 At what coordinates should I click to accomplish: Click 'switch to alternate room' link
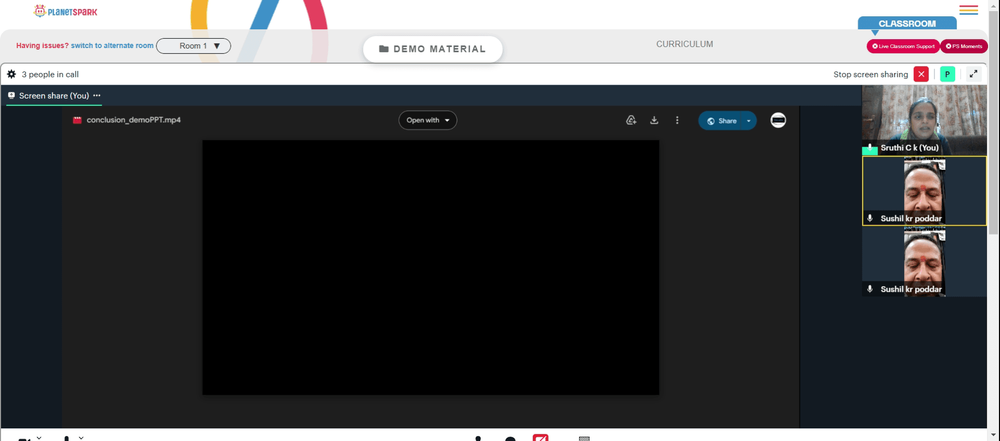coord(112,46)
